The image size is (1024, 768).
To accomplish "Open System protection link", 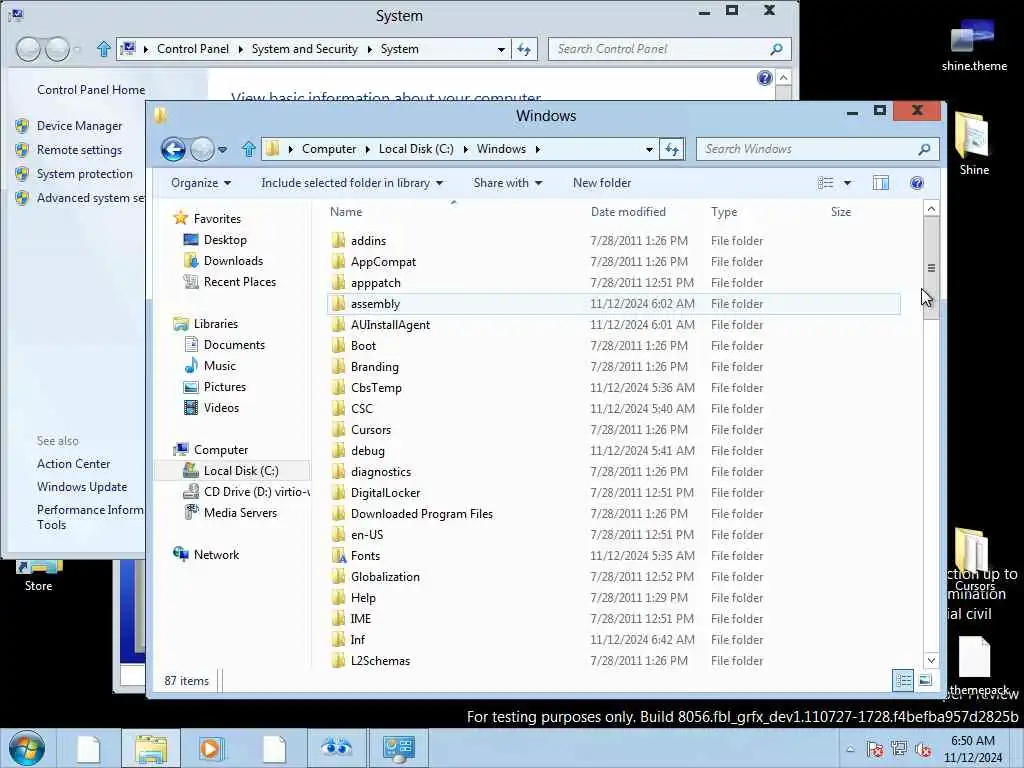I will click(85, 174).
